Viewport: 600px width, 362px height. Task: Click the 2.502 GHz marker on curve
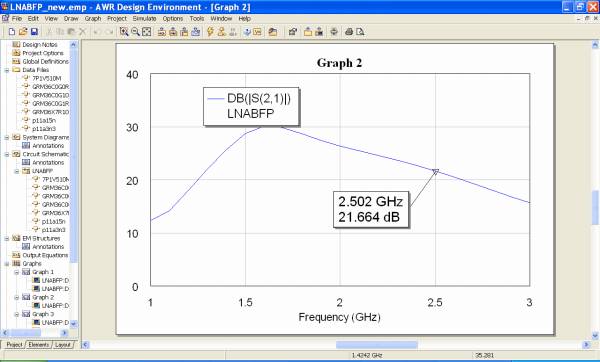pyautogui.click(x=435, y=172)
